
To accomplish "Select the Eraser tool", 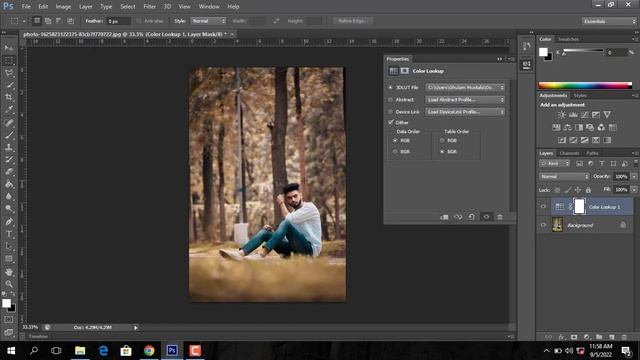I will 9,172.
